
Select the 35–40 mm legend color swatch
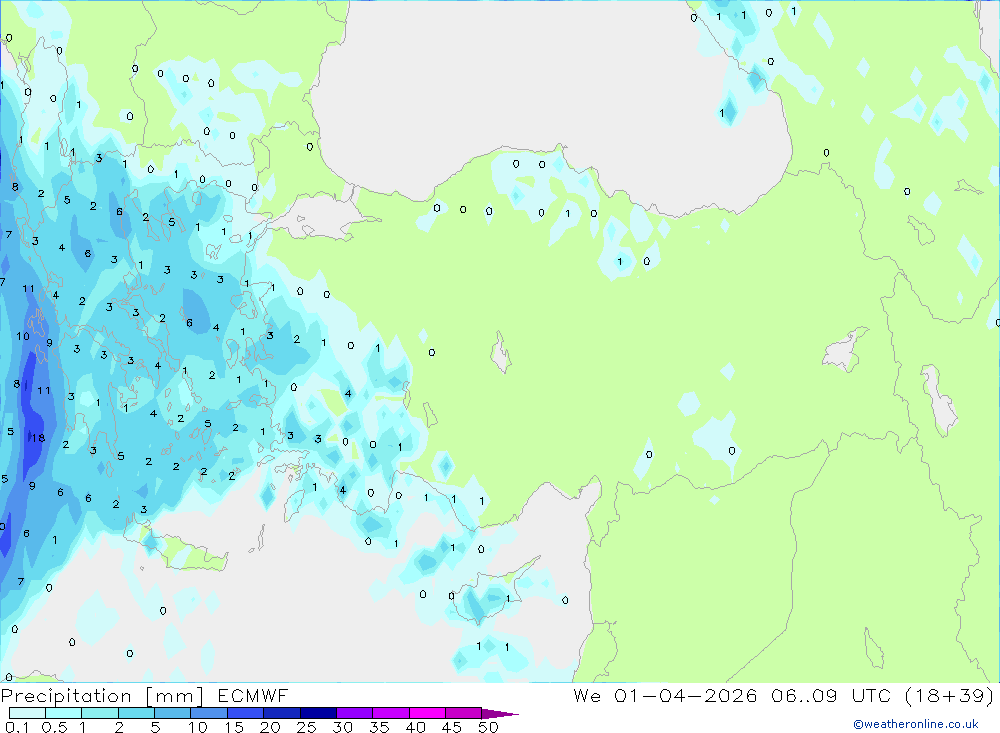pyautogui.click(x=391, y=713)
